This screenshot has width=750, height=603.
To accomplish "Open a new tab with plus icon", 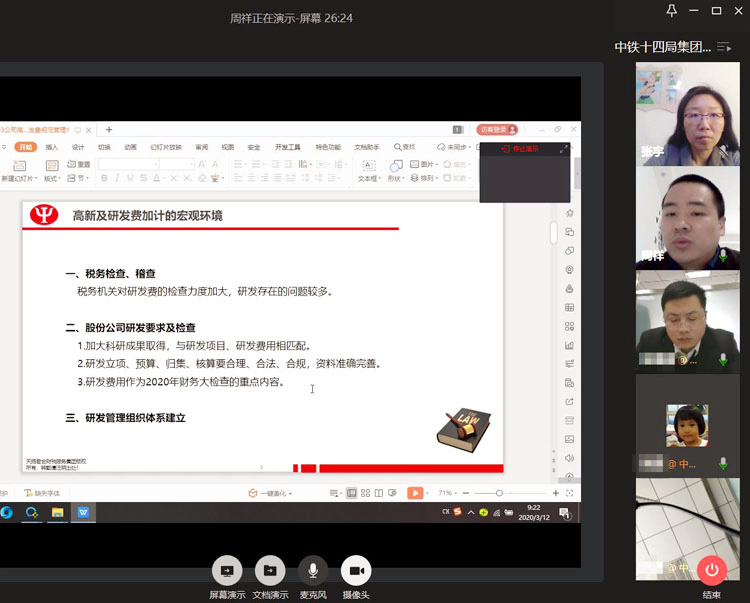I will (109, 129).
